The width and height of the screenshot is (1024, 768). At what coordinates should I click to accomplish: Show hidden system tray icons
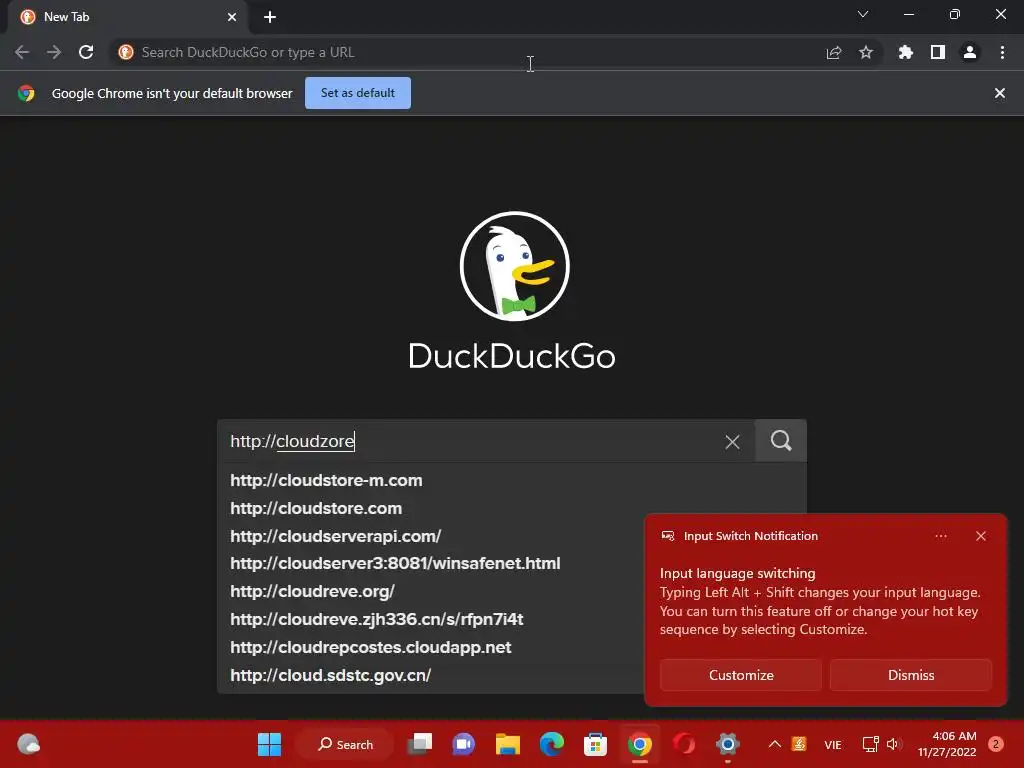click(x=775, y=744)
